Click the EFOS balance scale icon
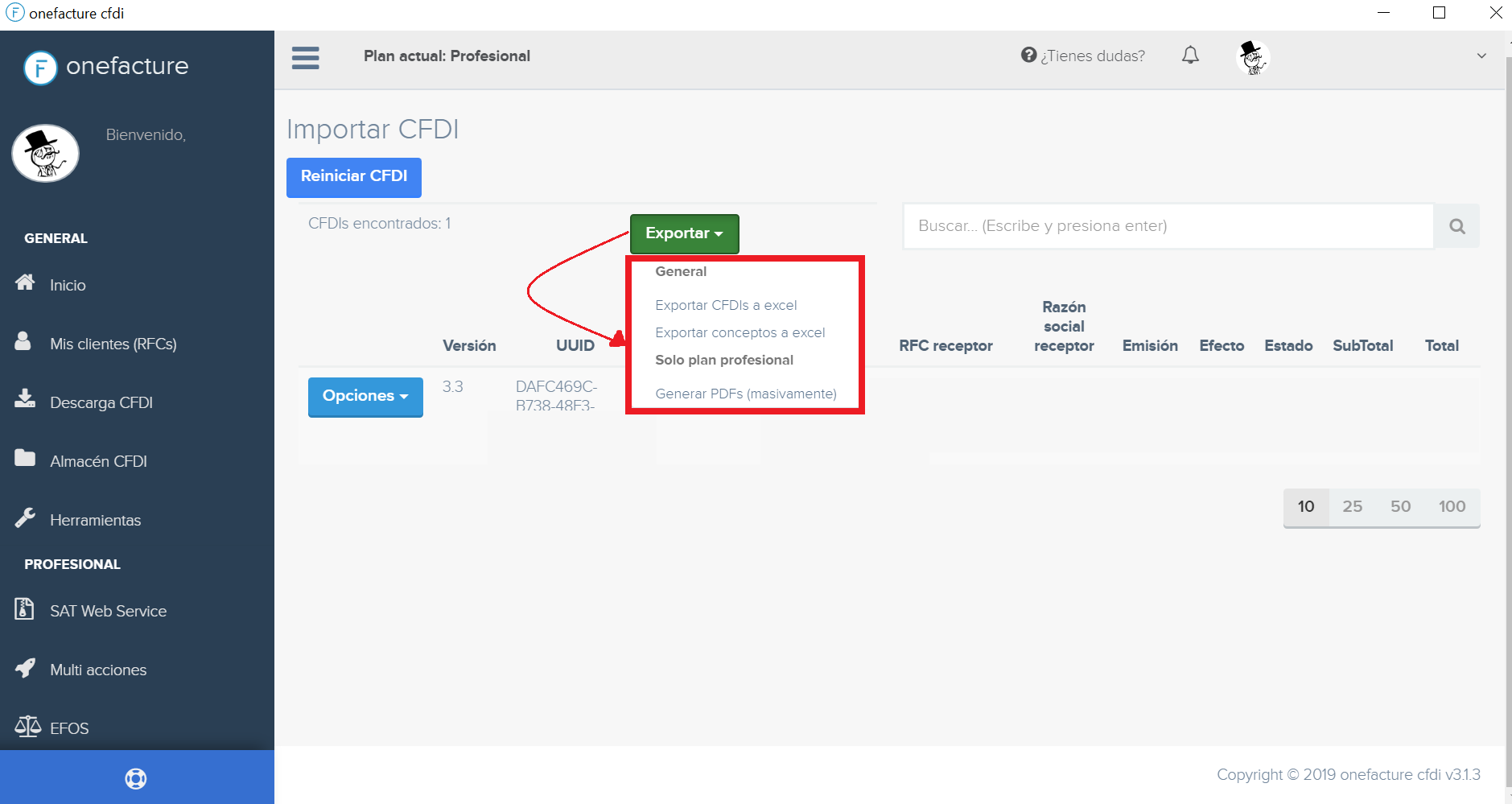1512x804 pixels. pos(27,727)
